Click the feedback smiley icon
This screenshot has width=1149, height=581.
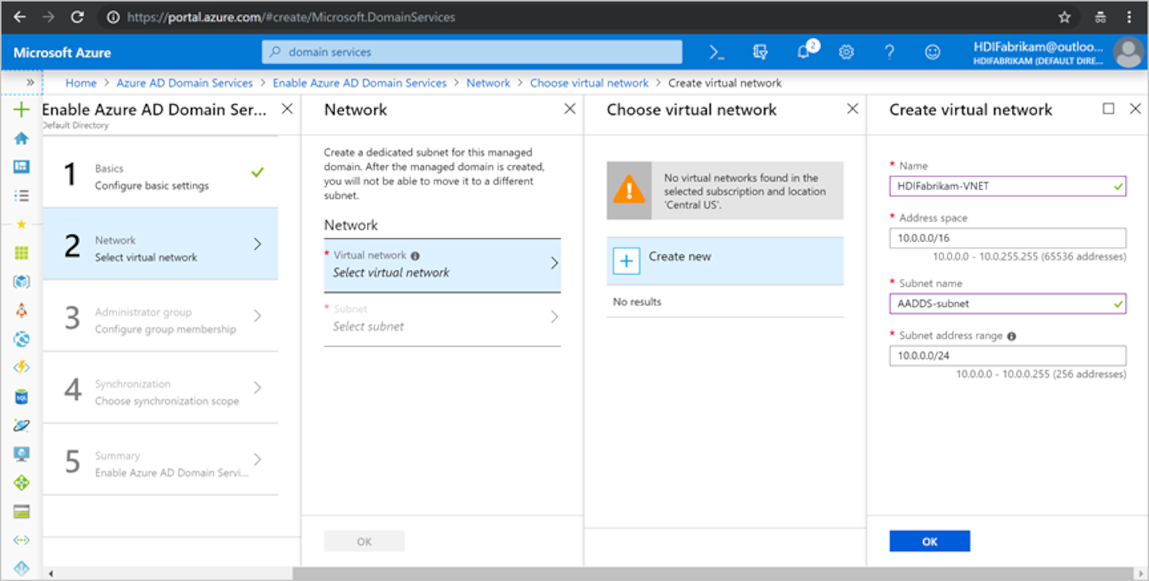coord(932,52)
